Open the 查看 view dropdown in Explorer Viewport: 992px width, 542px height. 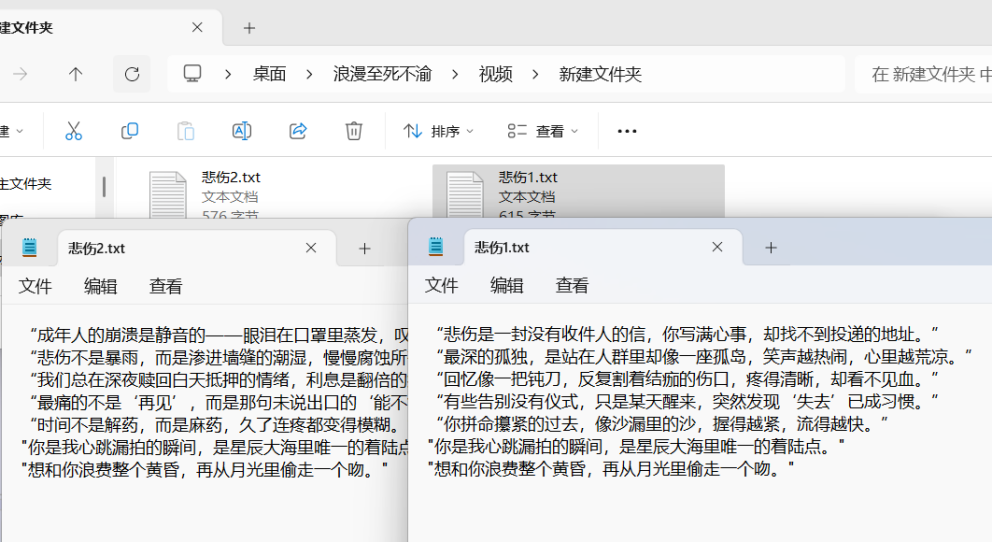pos(543,131)
